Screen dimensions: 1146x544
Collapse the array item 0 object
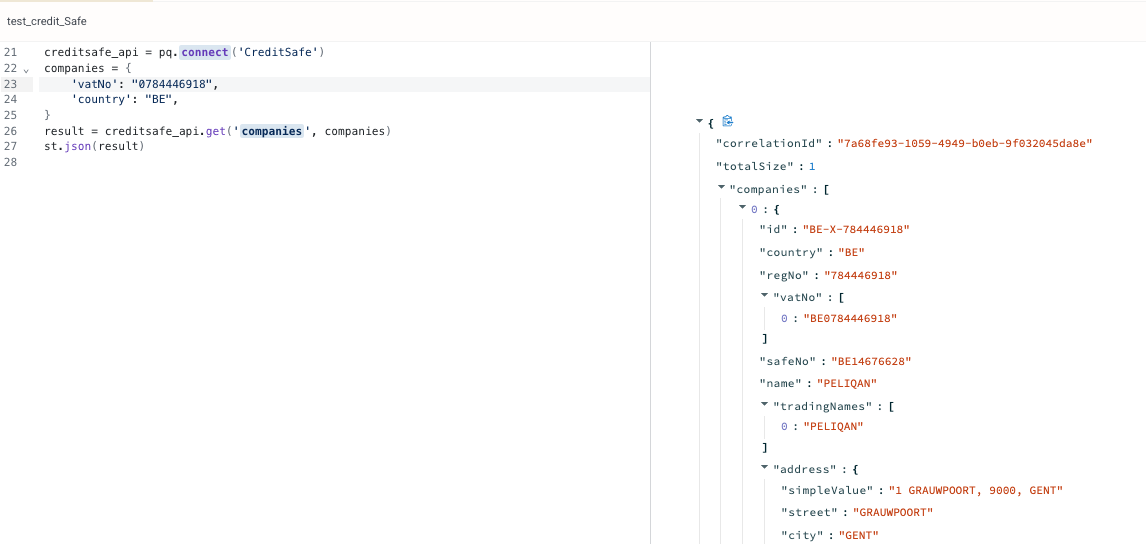click(x=744, y=208)
